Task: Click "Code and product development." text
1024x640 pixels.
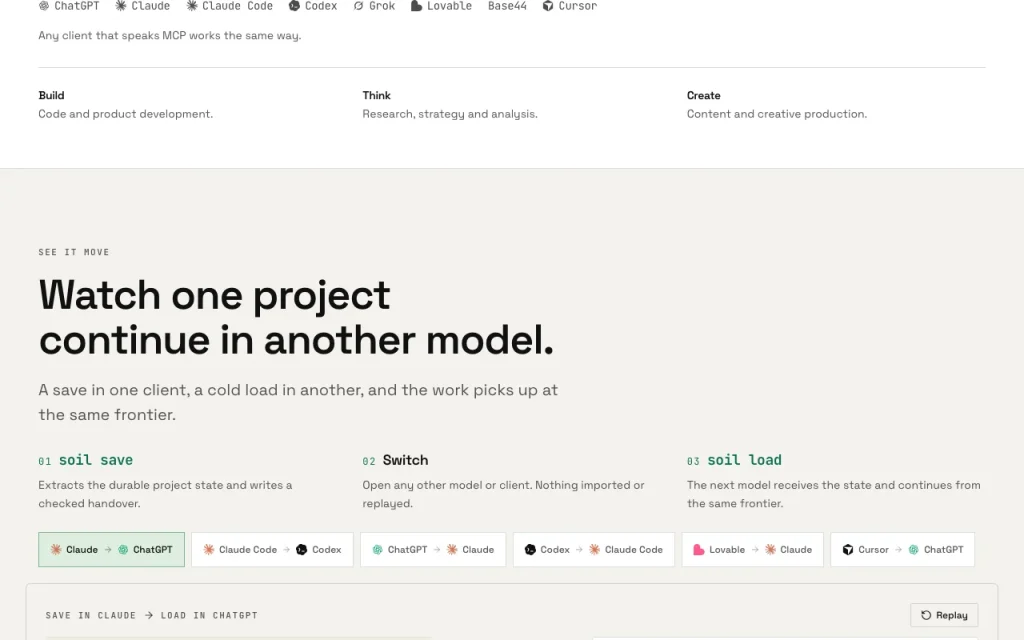Action: (x=126, y=114)
